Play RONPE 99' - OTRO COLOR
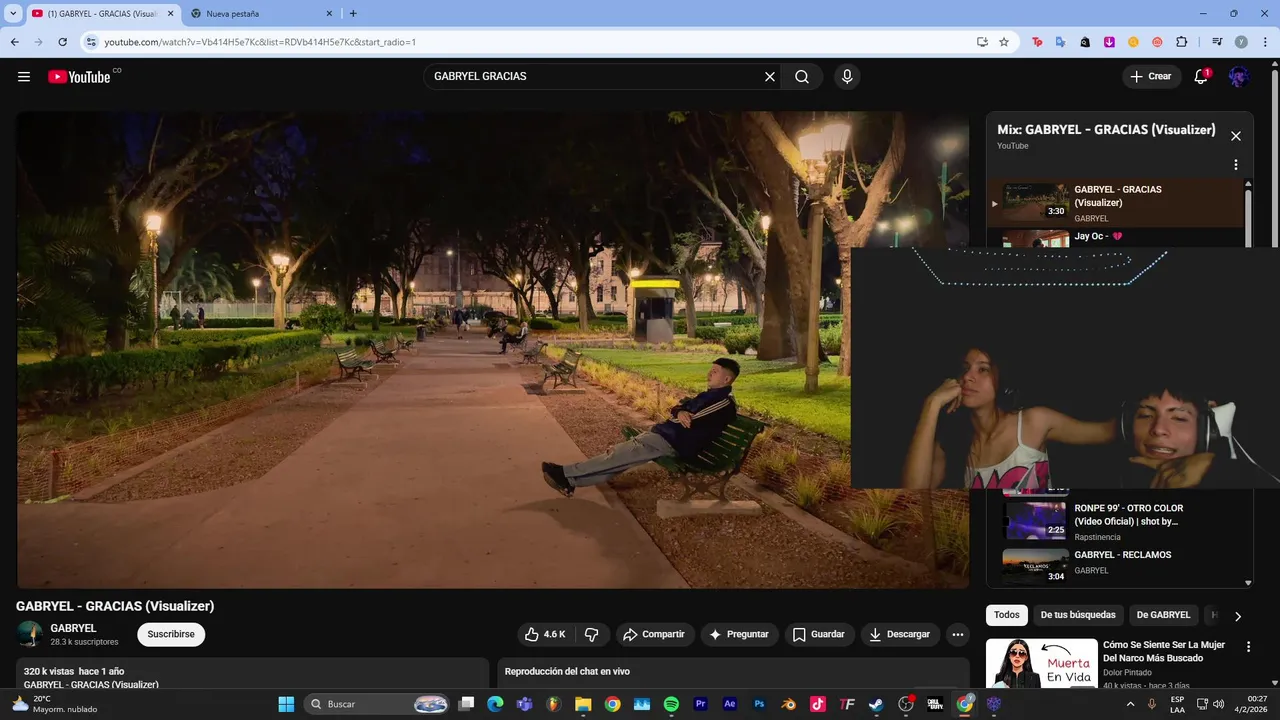This screenshot has width=1280, height=720. click(1116, 520)
